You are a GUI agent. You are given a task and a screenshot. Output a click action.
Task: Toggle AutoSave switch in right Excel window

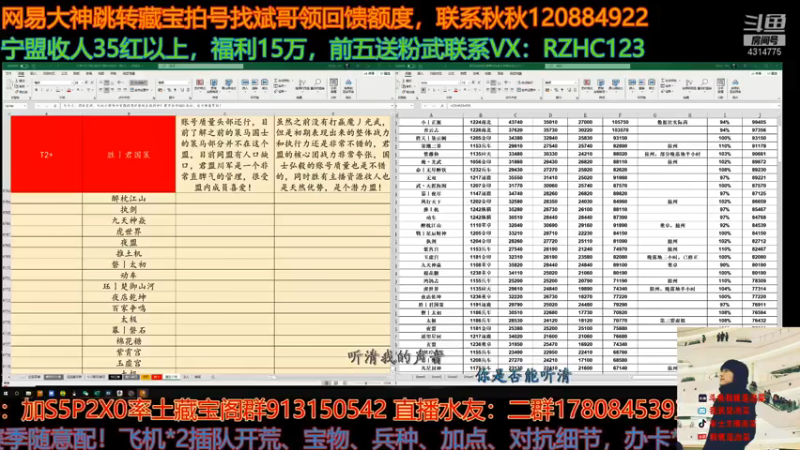coord(411,66)
